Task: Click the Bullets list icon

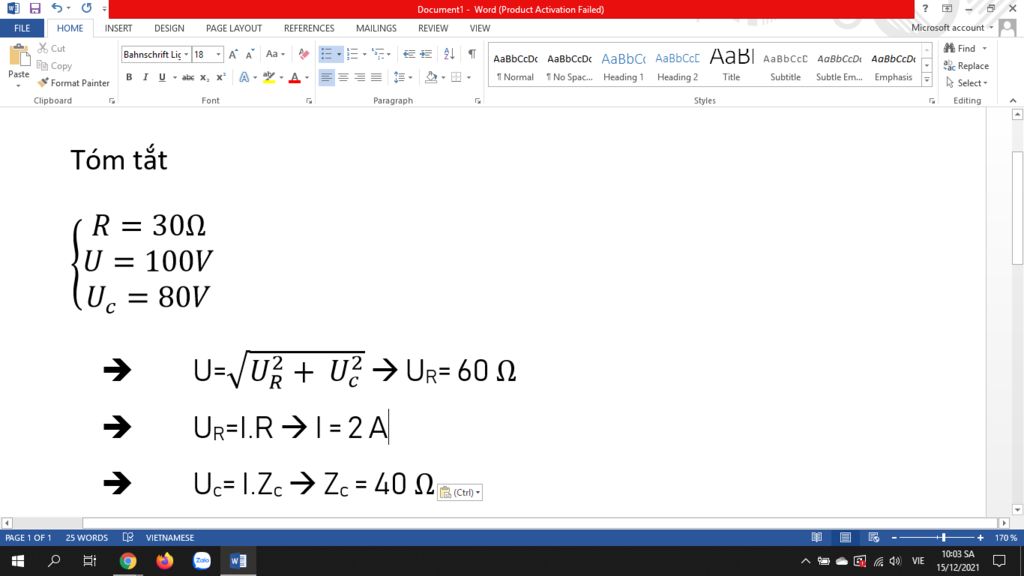Action: pos(327,54)
